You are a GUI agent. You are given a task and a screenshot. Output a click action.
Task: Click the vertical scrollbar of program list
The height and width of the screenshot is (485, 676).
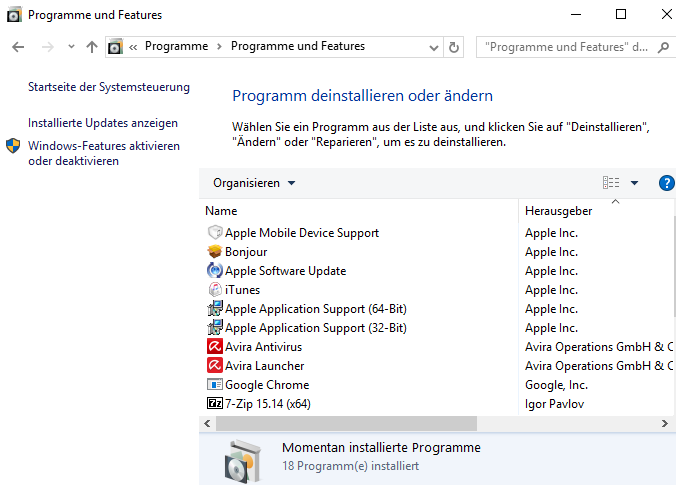tap(674, 267)
